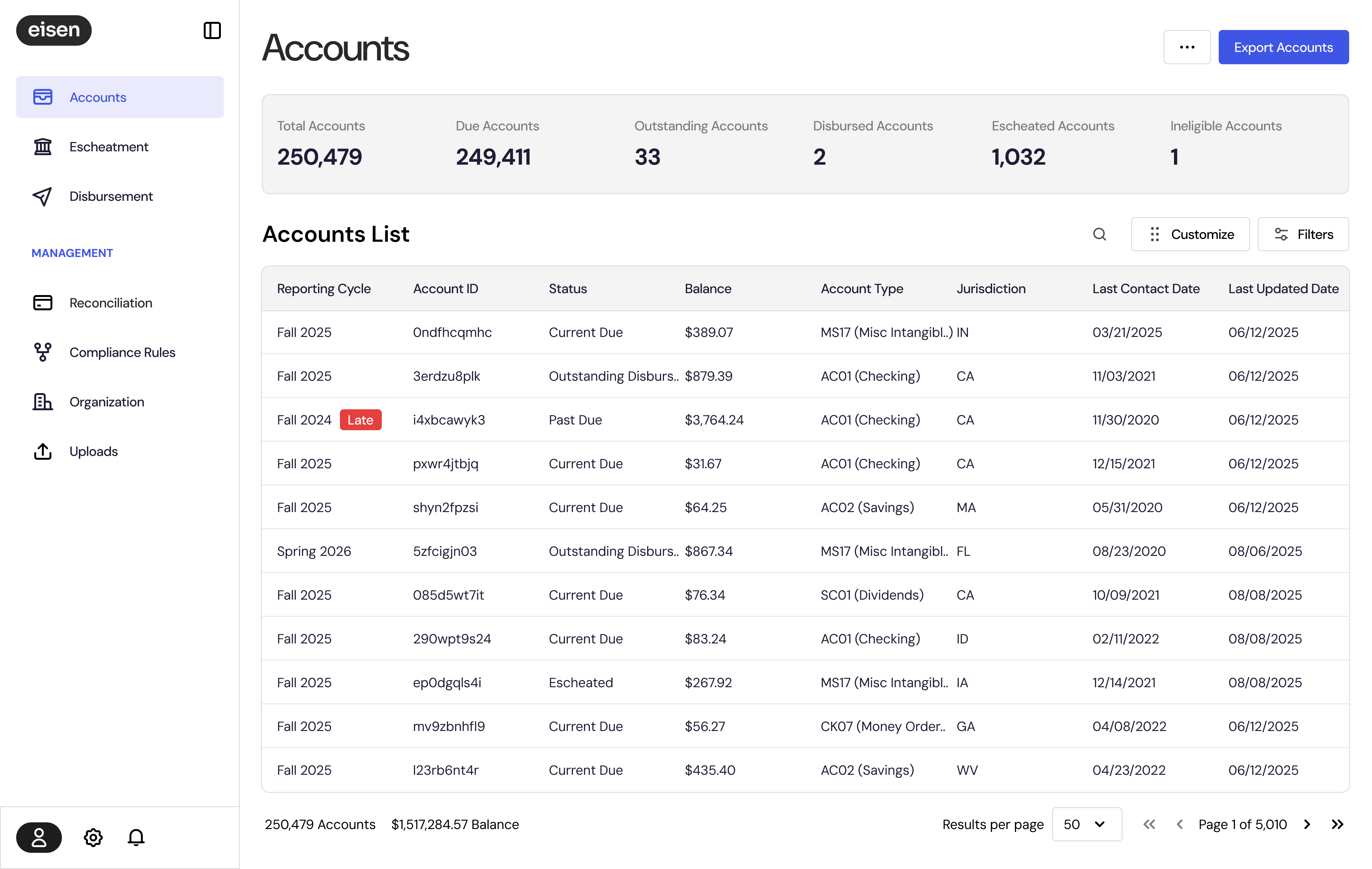1372x869 pixels.
Task: Collapse the sidebar panel icon
Action: click(212, 30)
